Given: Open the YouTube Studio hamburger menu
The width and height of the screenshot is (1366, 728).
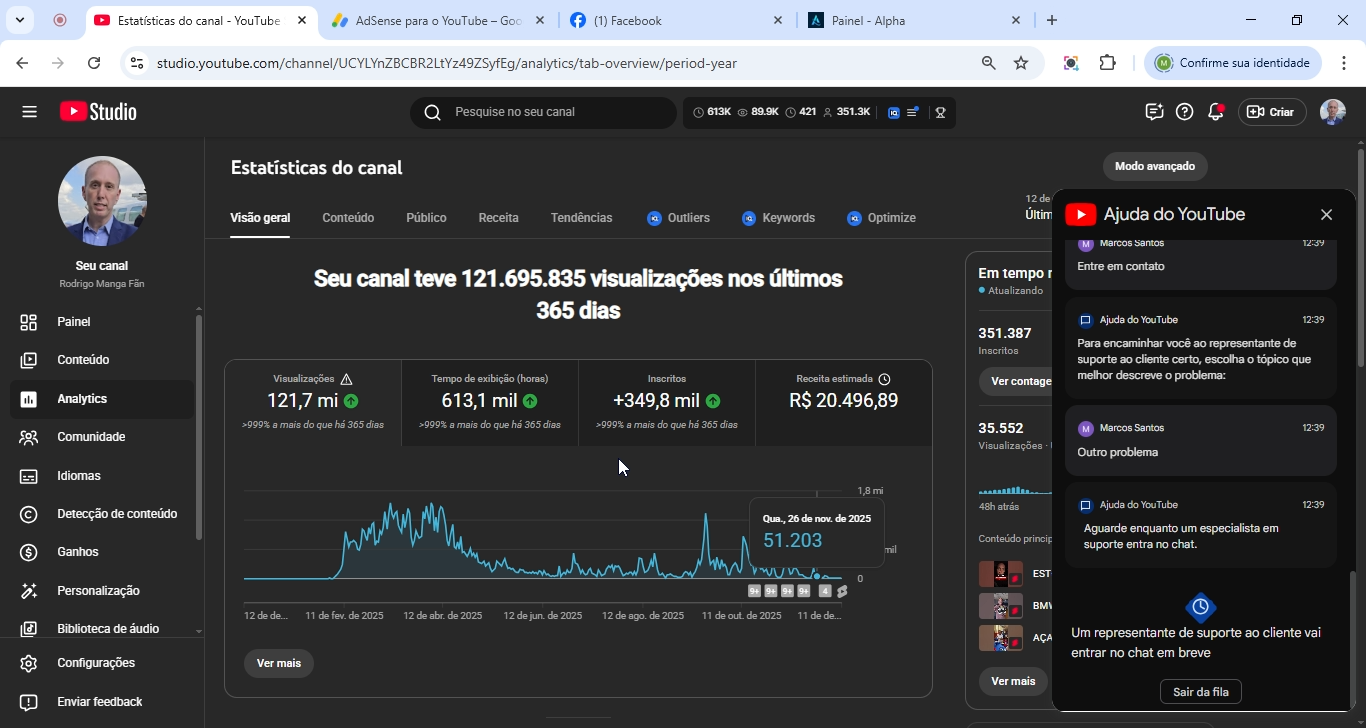Looking at the screenshot, I should 29,112.
